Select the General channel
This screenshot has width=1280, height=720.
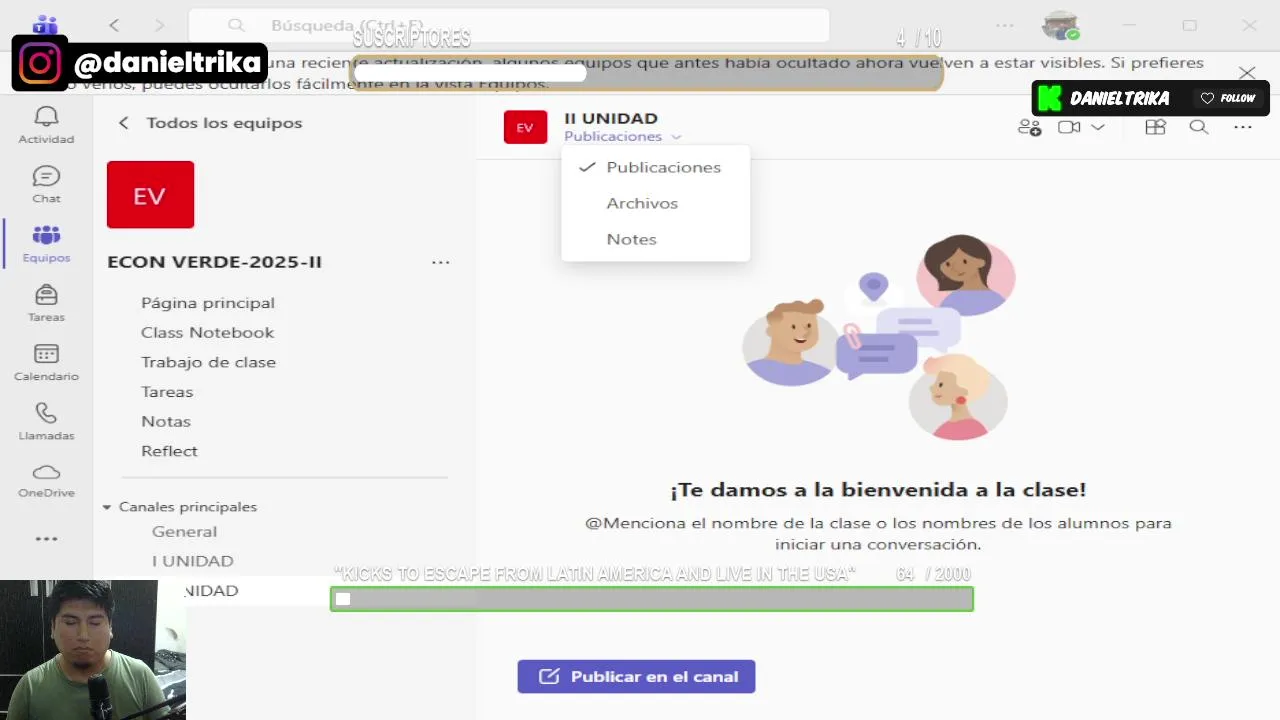[x=184, y=532]
